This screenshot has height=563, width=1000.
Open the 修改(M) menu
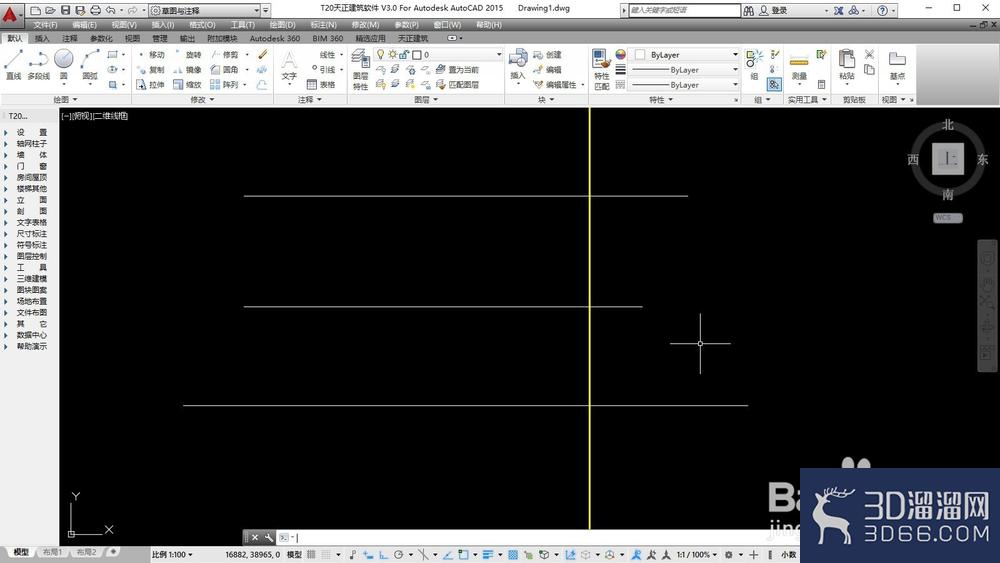click(x=365, y=24)
